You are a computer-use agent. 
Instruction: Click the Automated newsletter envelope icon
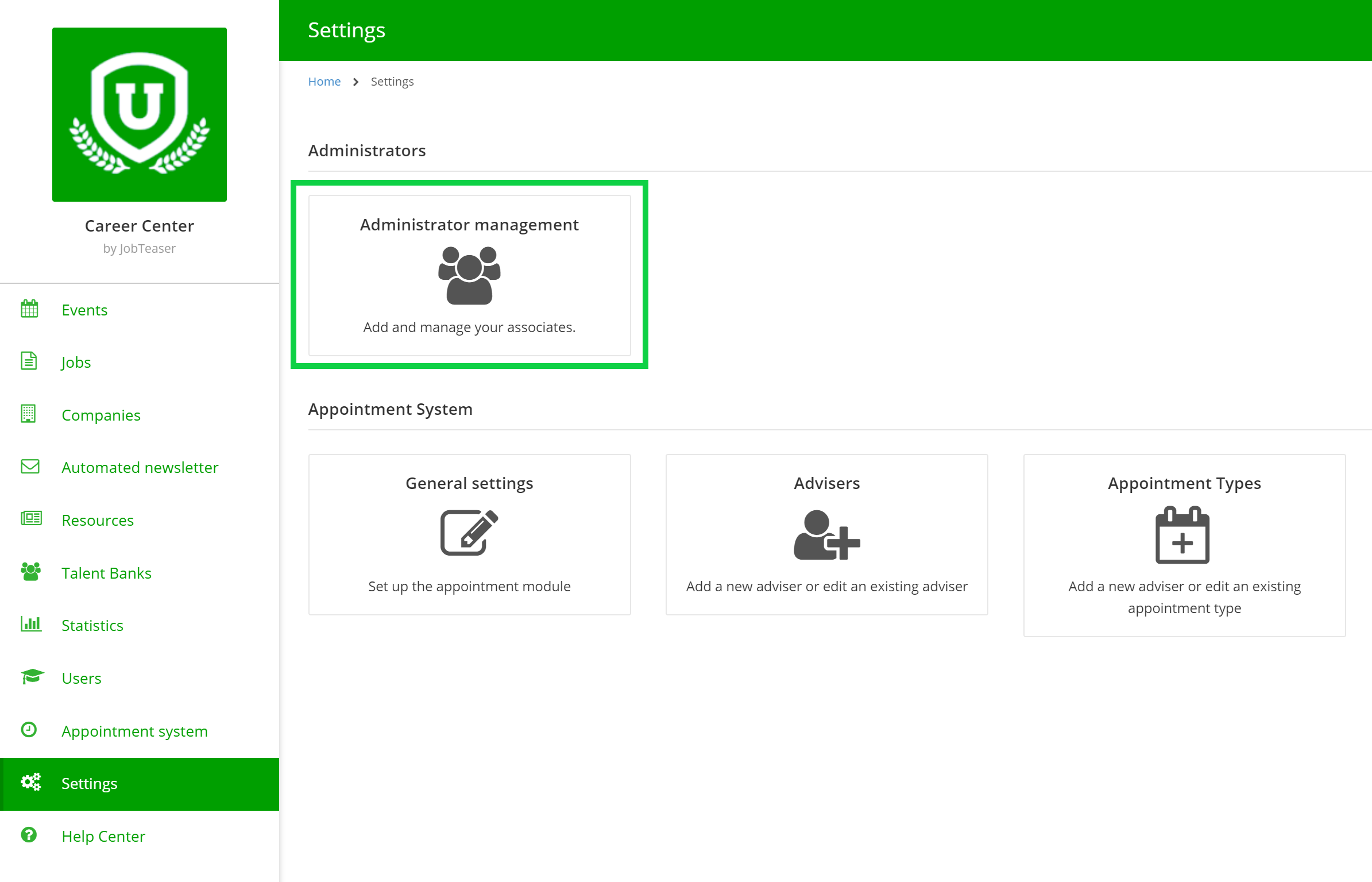[x=30, y=466]
